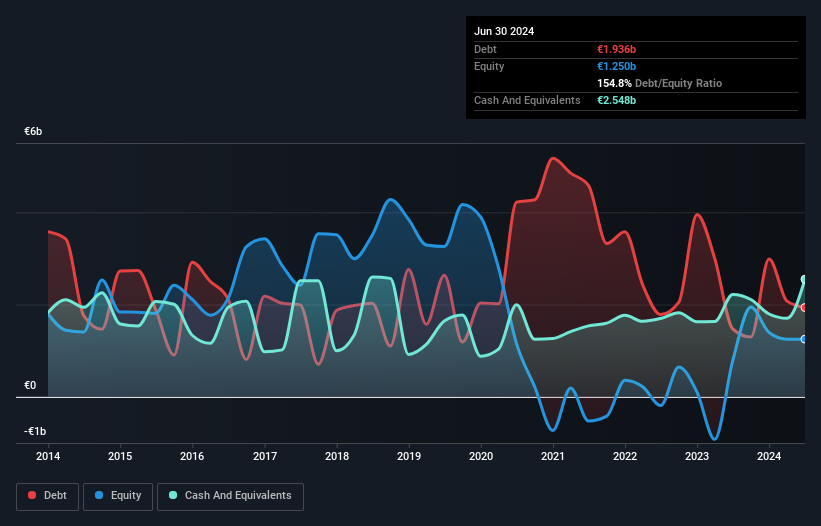Screen dimensions: 821x526
Task: Click the -€1b y-axis label
Action: pyautogui.click(x=35, y=431)
